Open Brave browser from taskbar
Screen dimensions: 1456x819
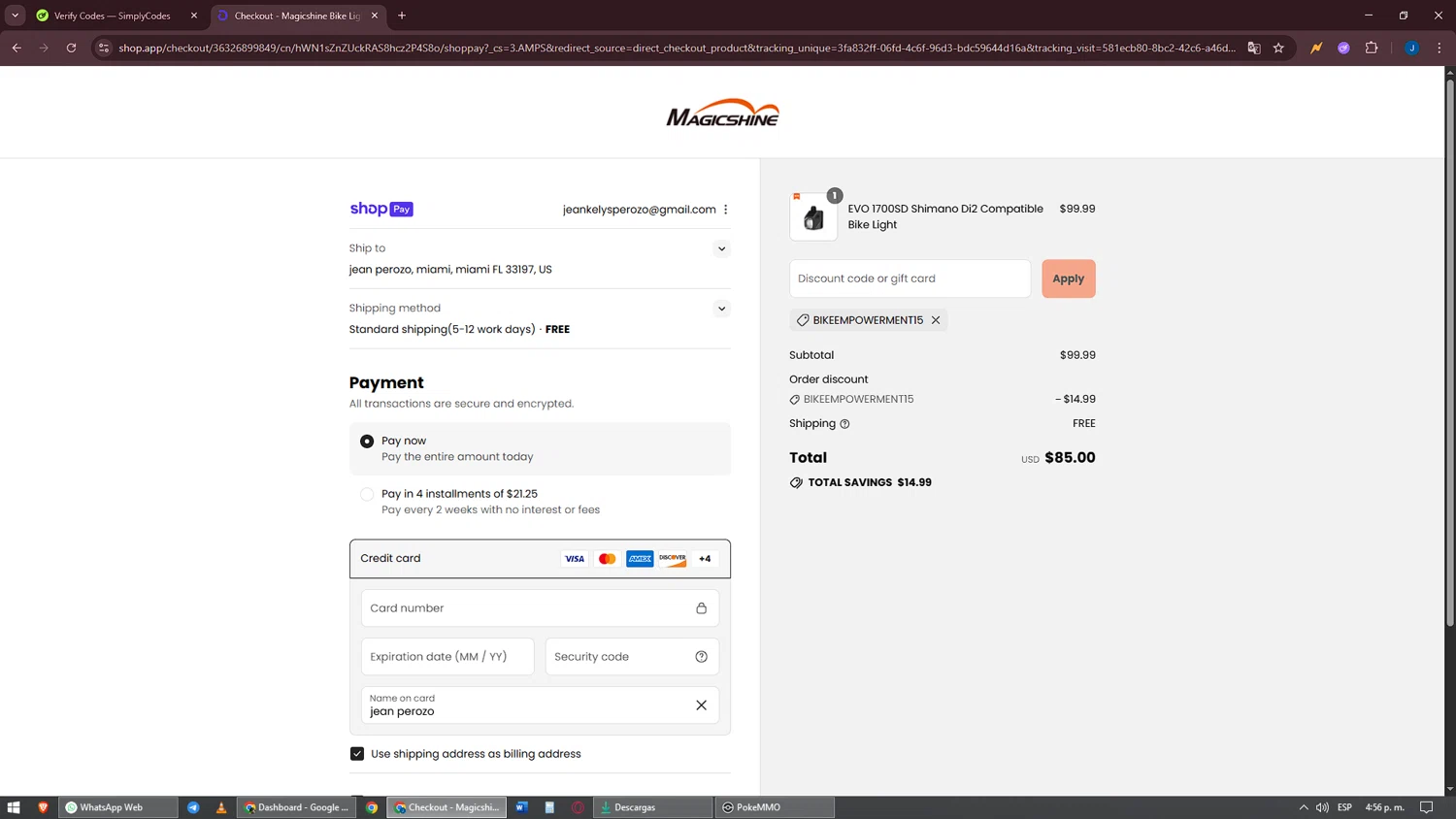pyautogui.click(x=43, y=807)
